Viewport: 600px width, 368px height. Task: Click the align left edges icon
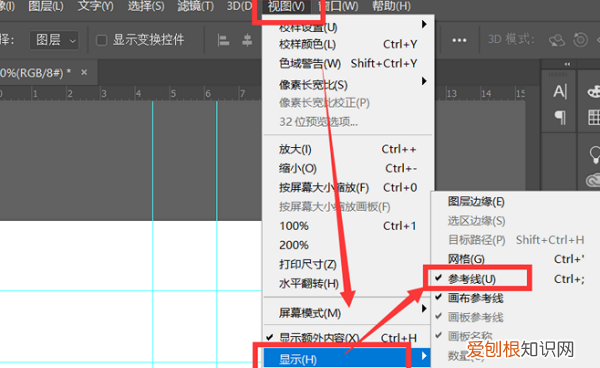click(x=223, y=40)
